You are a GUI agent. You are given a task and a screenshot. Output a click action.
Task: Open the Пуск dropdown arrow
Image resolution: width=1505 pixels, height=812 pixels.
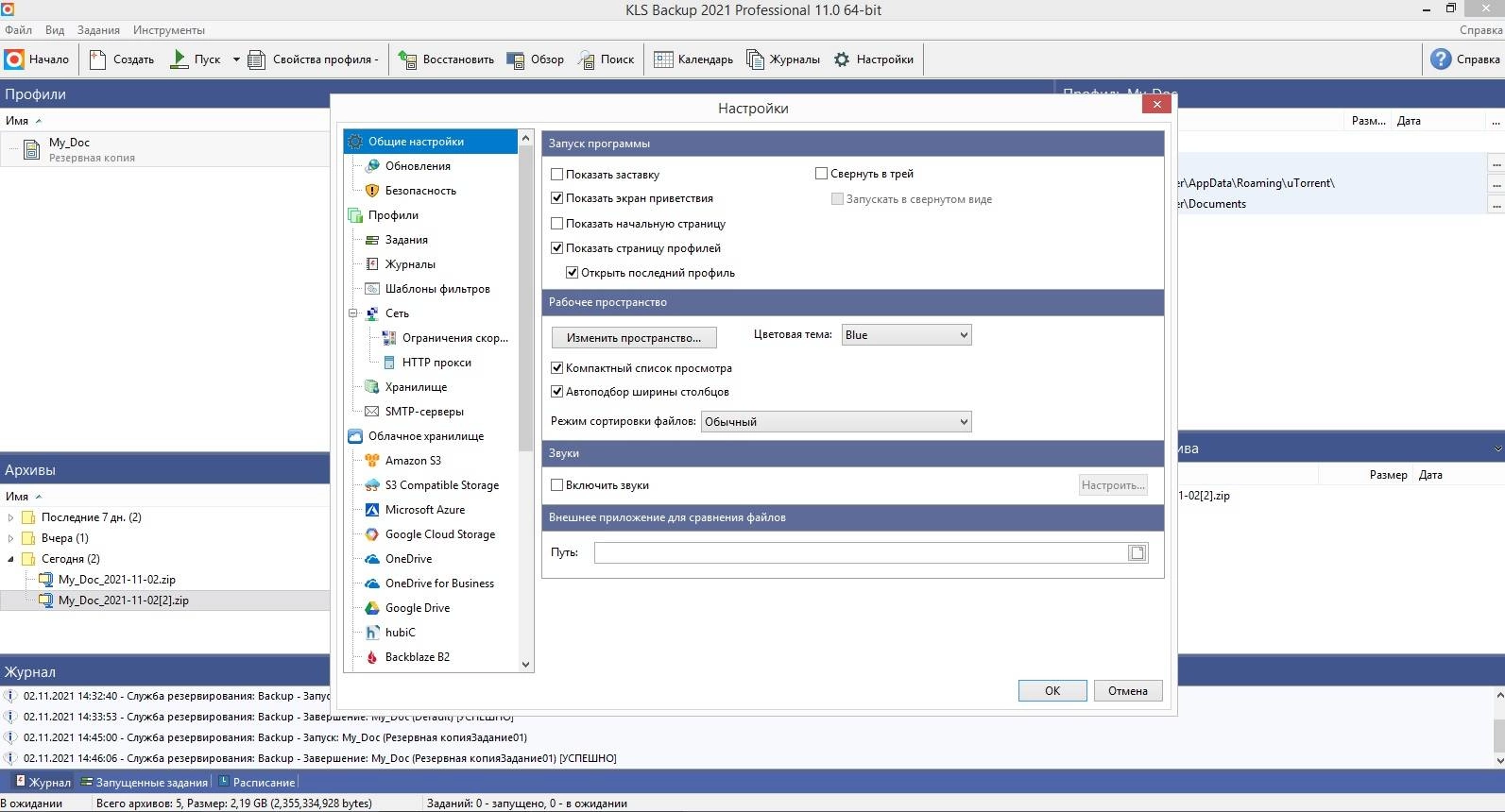click(236, 59)
